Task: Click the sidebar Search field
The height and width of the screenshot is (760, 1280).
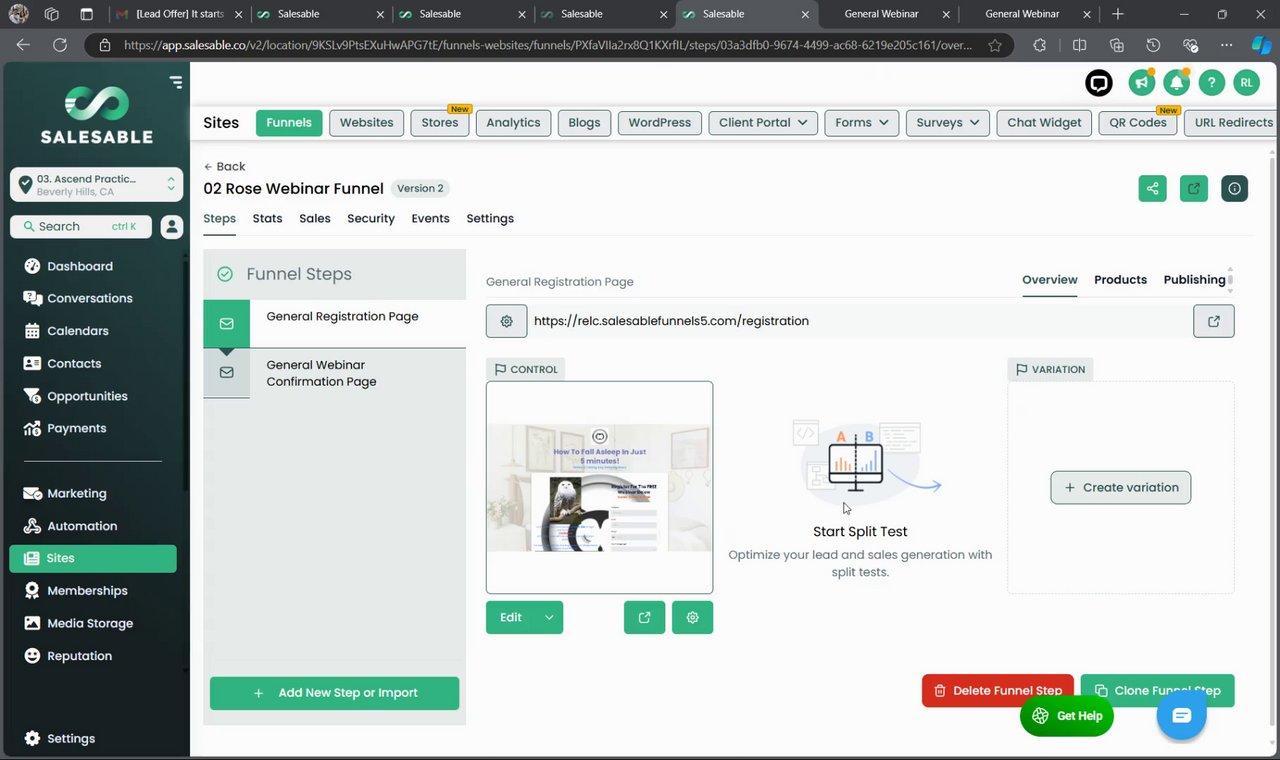Action: point(81,227)
